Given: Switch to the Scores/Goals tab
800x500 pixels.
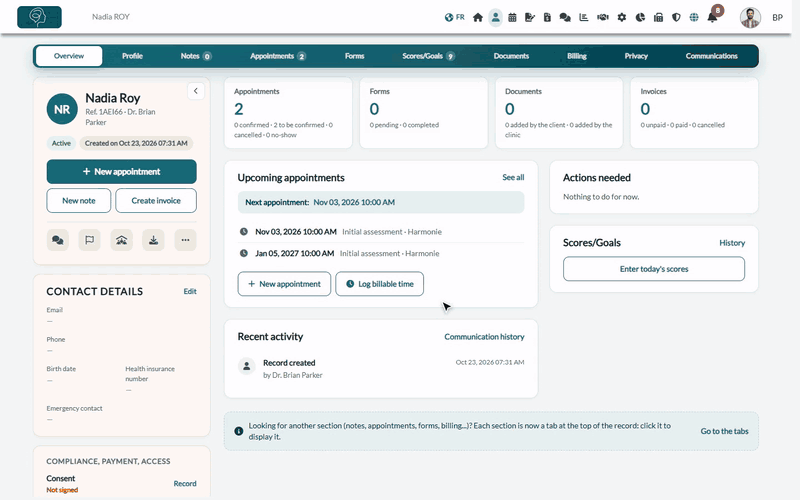Looking at the screenshot, I should 428,56.
